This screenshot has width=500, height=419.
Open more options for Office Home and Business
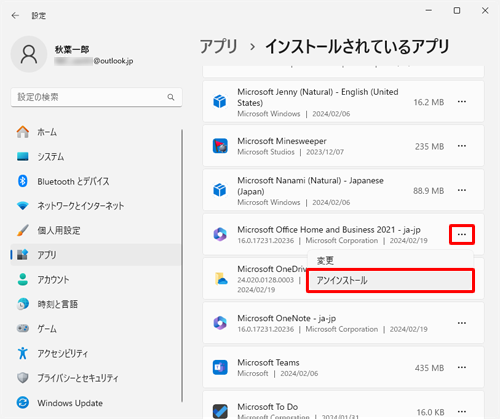[x=462, y=235]
